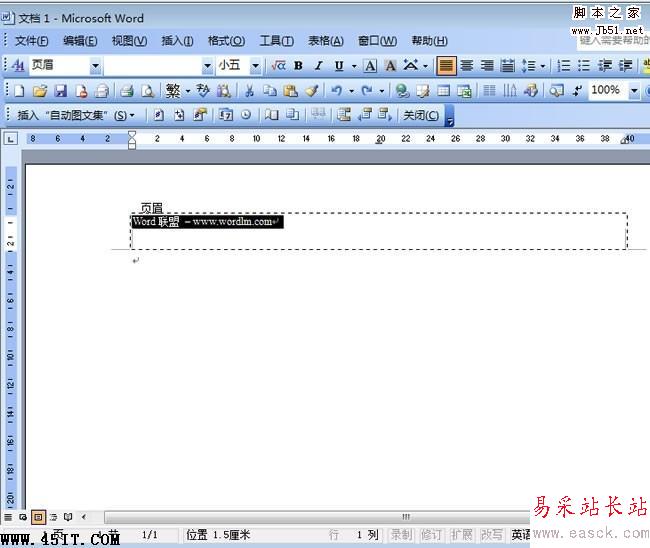Viewport: 650px width, 548px height.
Task: Open the Styles and Formatting pane icon
Action: click(x=18, y=65)
